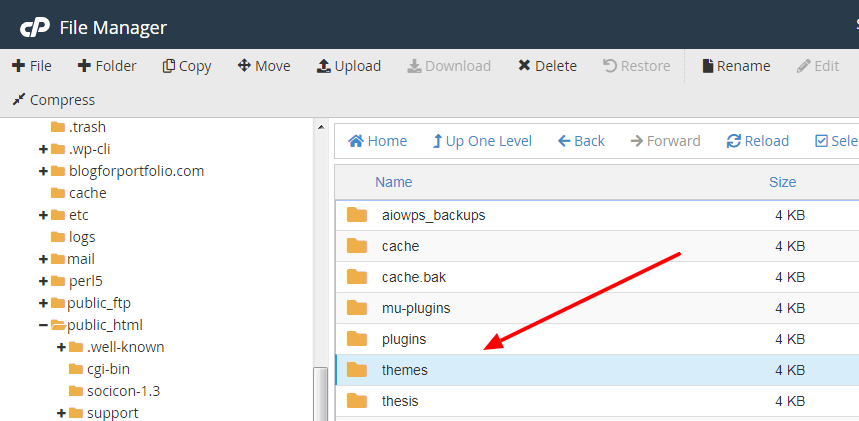Viewport: 859px width, 421px height.
Task: Create a new file with +File
Action: (32, 66)
